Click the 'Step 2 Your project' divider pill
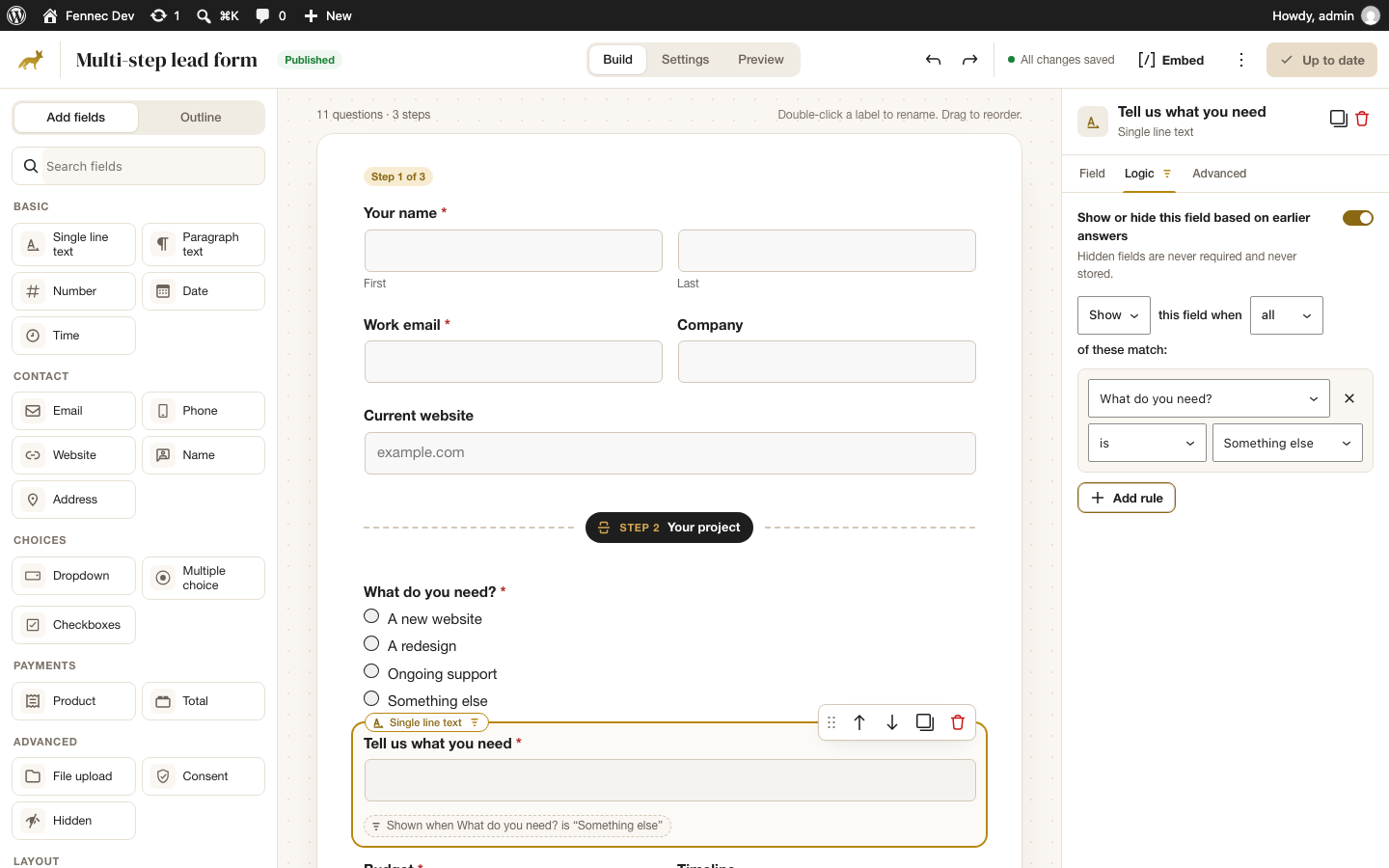The width and height of the screenshot is (1389, 868). click(669, 528)
